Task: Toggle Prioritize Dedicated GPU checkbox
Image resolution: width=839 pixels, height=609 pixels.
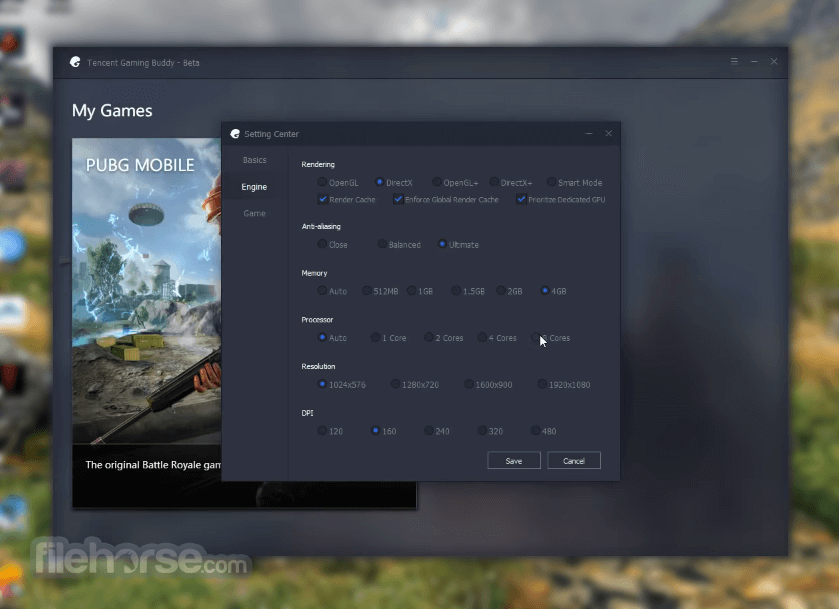Action: point(521,199)
